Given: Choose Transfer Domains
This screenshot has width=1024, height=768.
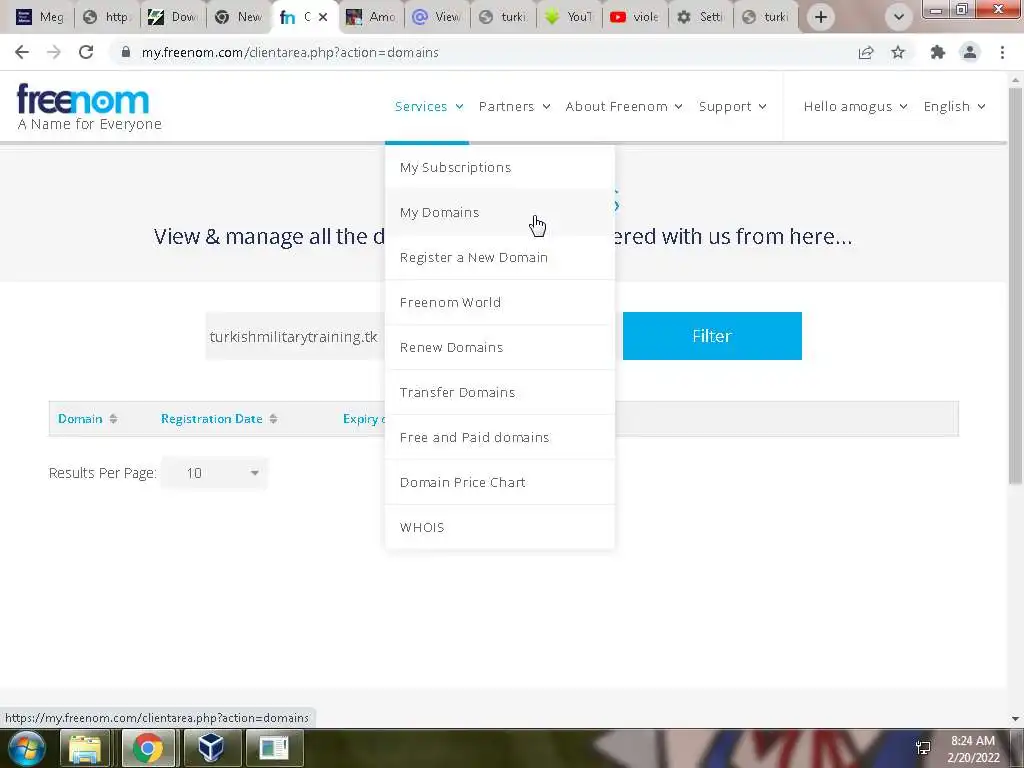Looking at the screenshot, I should click(500, 392).
